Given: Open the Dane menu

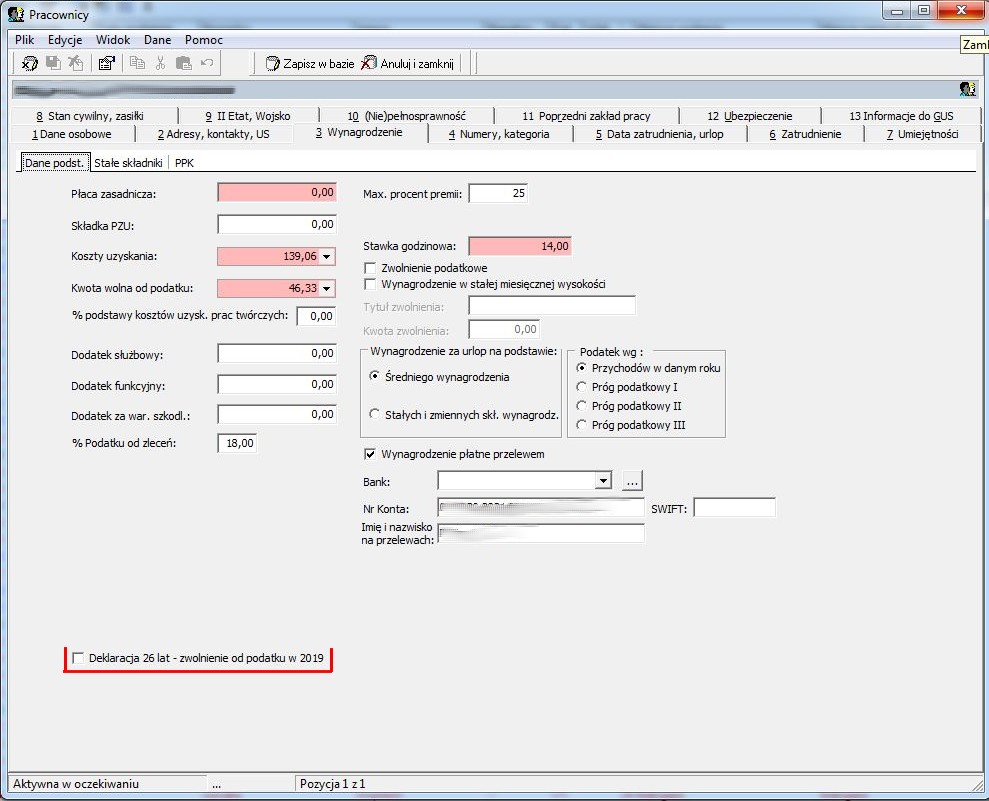Looking at the screenshot, I should [x=158, y=39].
